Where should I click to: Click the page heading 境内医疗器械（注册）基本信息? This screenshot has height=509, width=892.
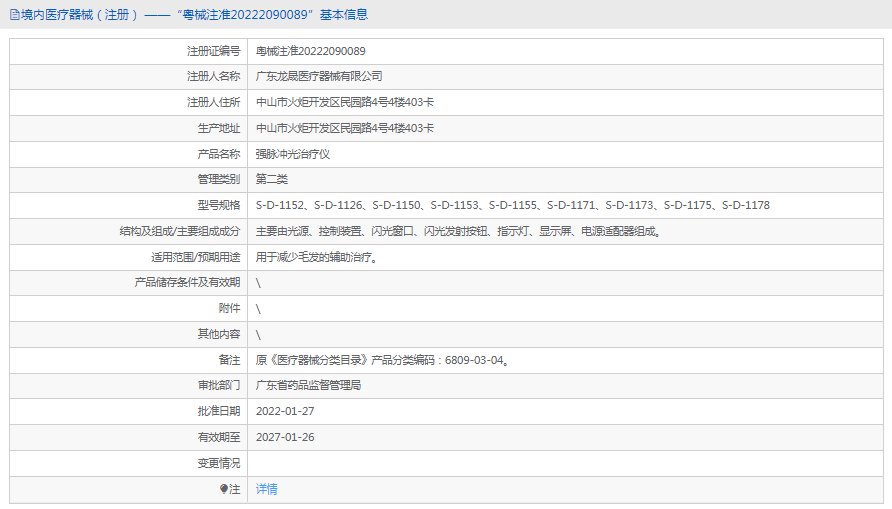(195, 15)
